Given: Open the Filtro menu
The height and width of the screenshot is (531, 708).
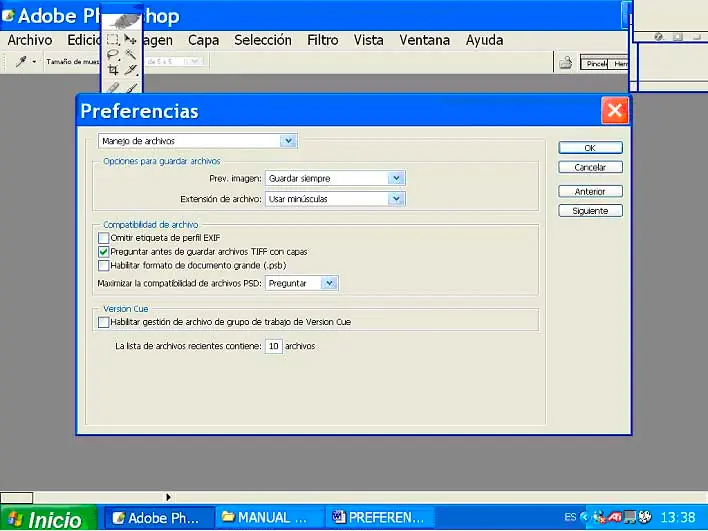Looking at the screenshot, I should click(x=322, y=40).
